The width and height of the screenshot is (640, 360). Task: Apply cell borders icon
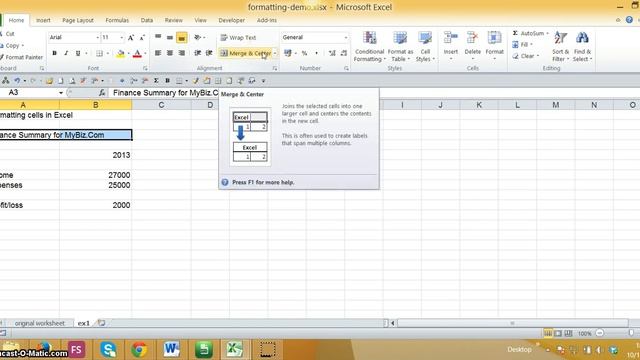tap(99, 53)
